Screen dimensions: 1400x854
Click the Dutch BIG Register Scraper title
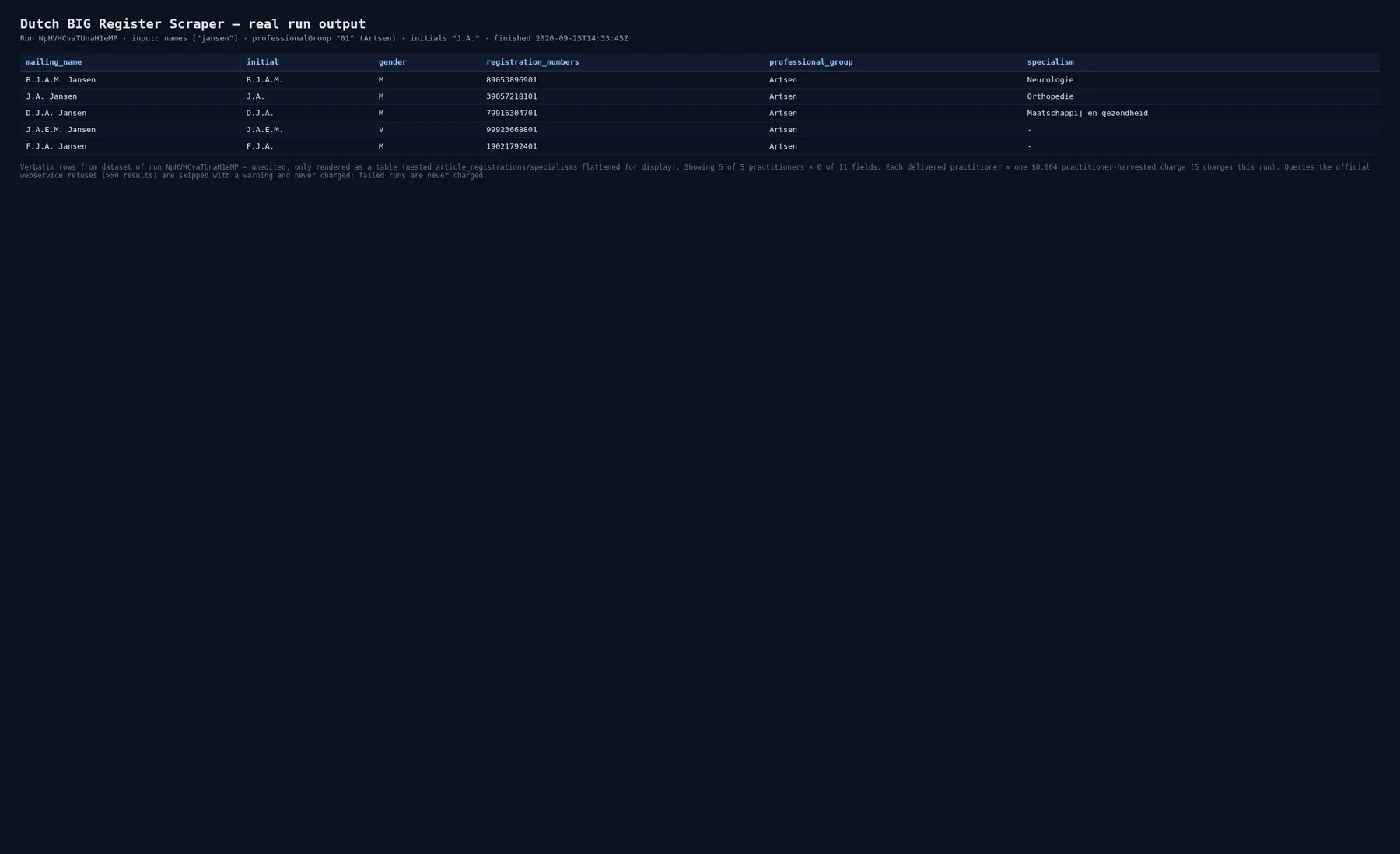[x=193, y=24]
